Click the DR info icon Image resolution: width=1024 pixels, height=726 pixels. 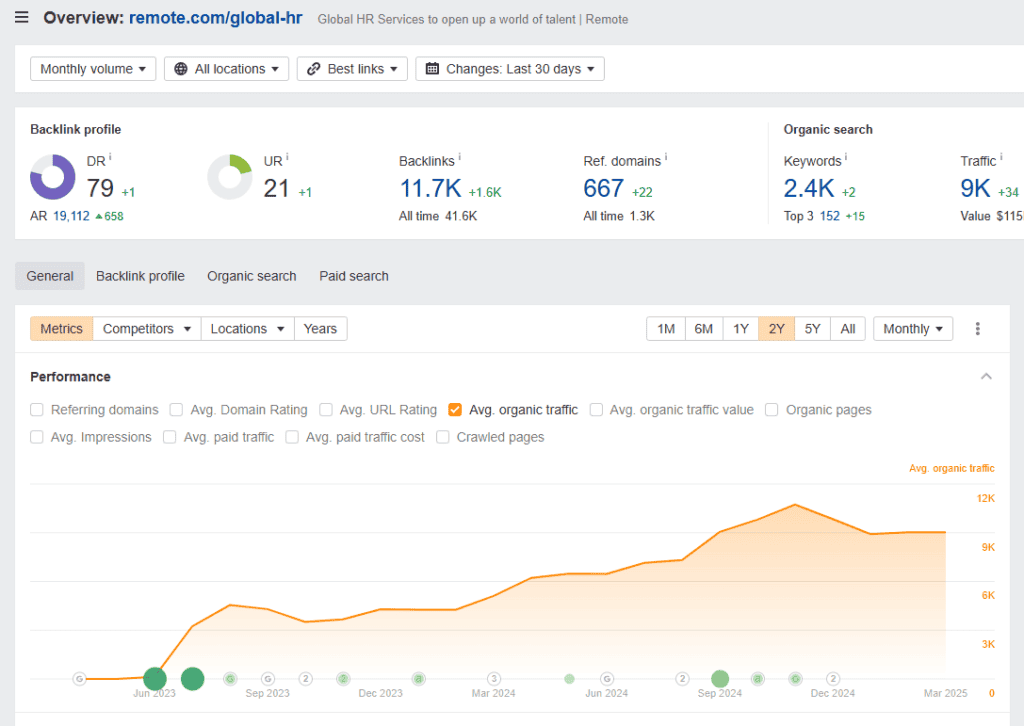[x=110, y=157]
